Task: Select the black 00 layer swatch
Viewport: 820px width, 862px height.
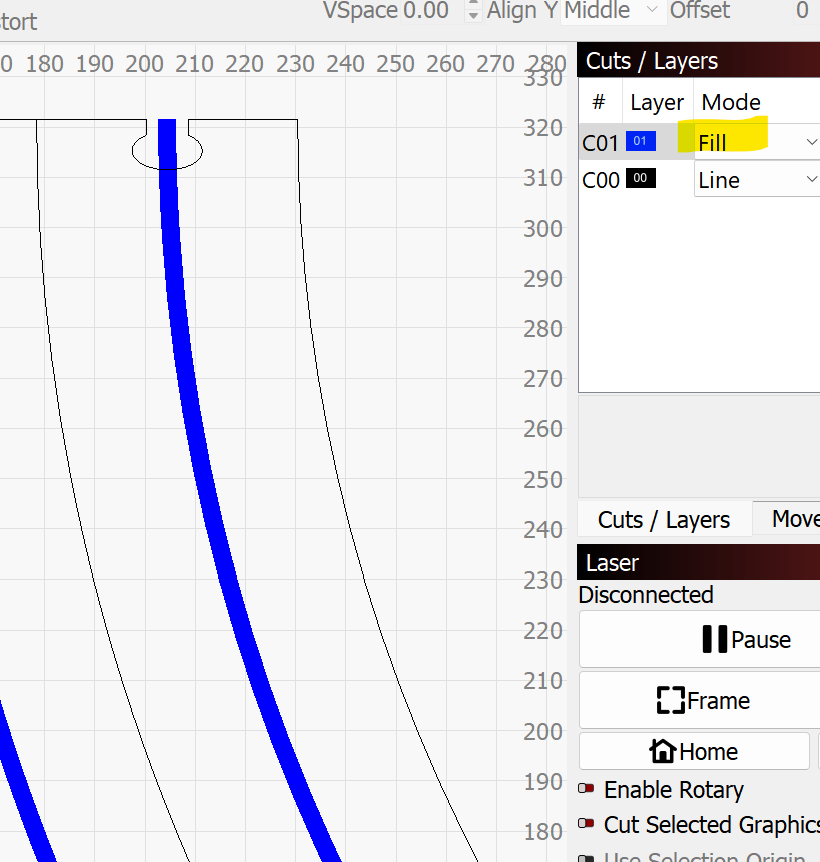Action: point(640,178)
